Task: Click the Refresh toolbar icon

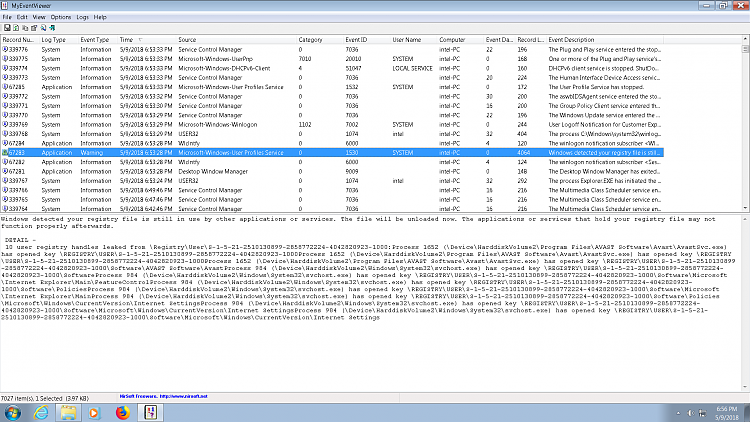Action: click(16, 28)
